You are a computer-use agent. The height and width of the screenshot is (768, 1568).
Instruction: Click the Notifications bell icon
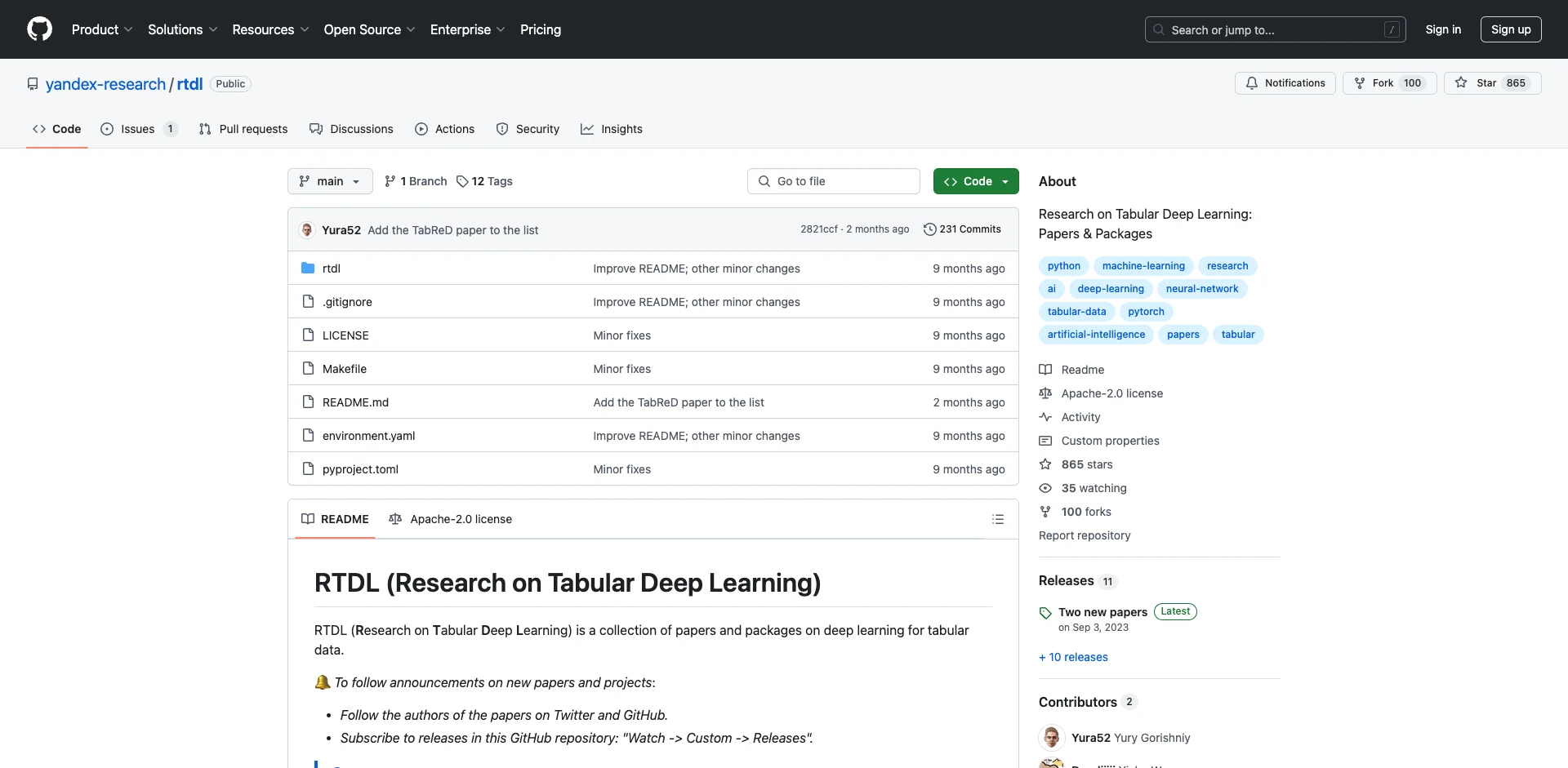click(x=1252, y=83)
